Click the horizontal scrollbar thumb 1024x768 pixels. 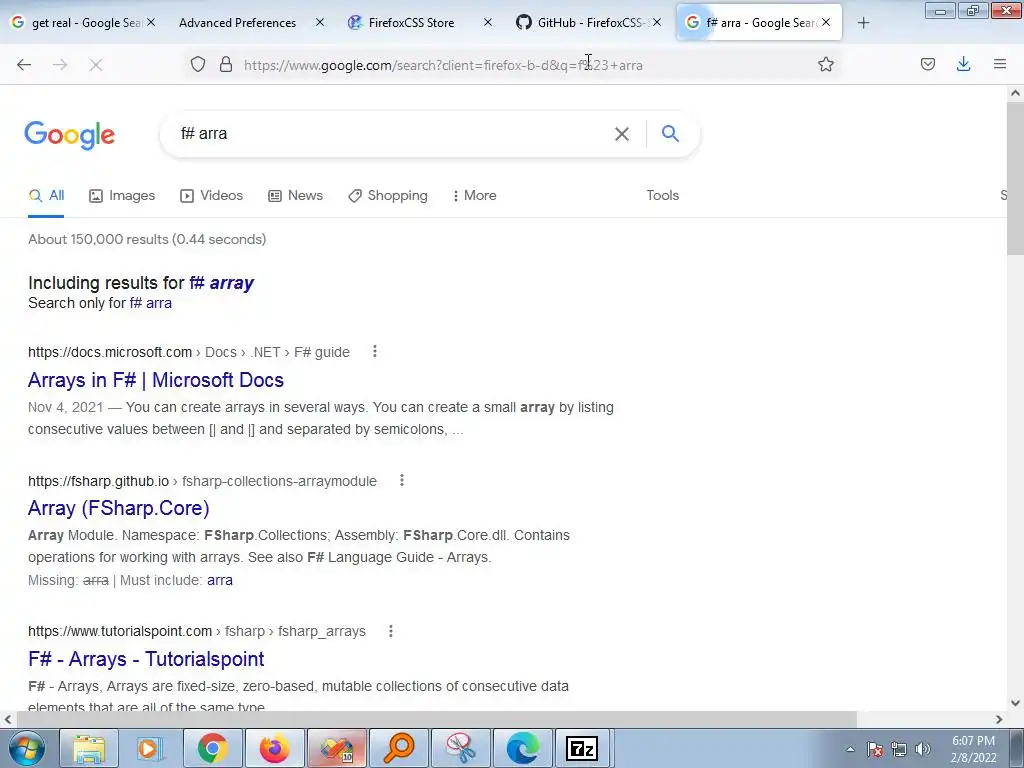436,719
